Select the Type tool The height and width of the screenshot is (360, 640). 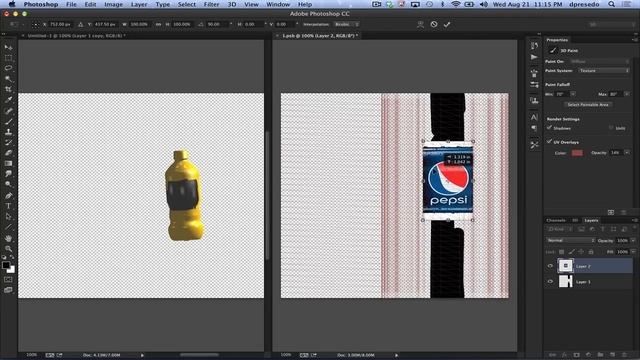click(8, 206)
